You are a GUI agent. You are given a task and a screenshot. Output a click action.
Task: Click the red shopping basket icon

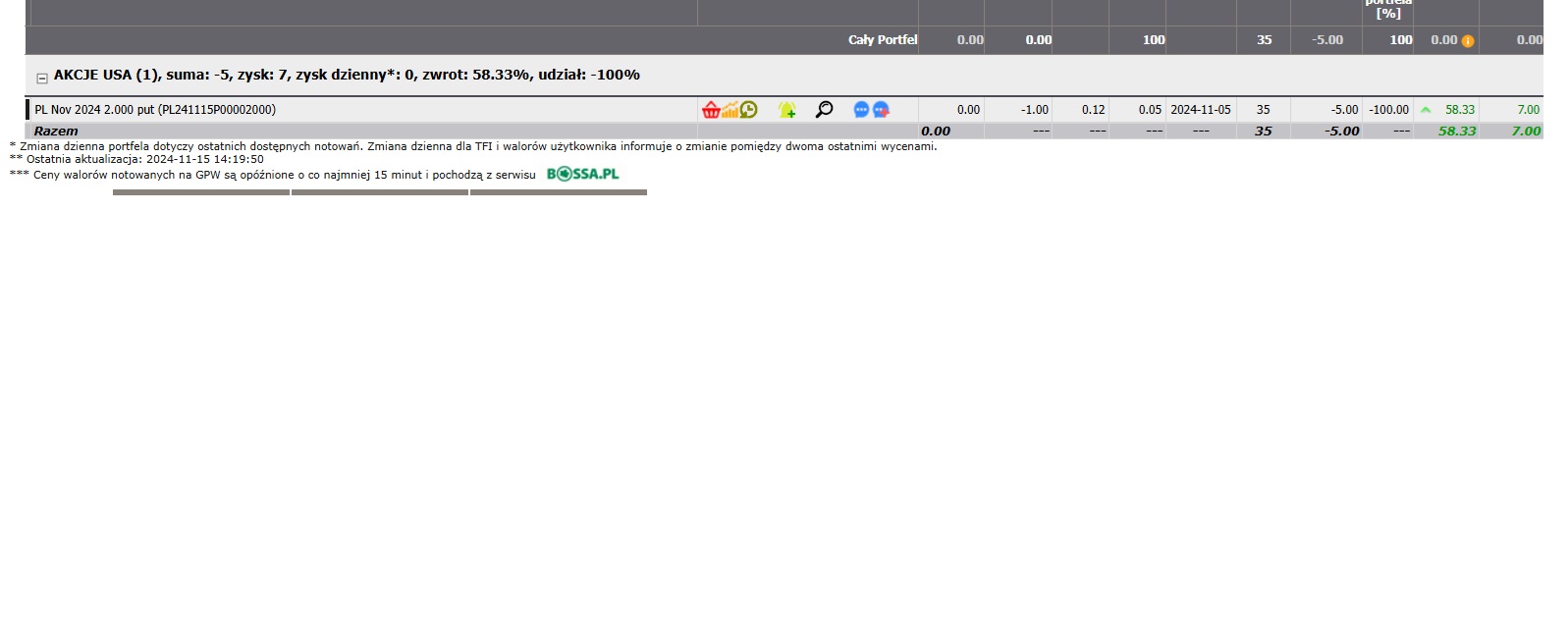click(711, 110)
